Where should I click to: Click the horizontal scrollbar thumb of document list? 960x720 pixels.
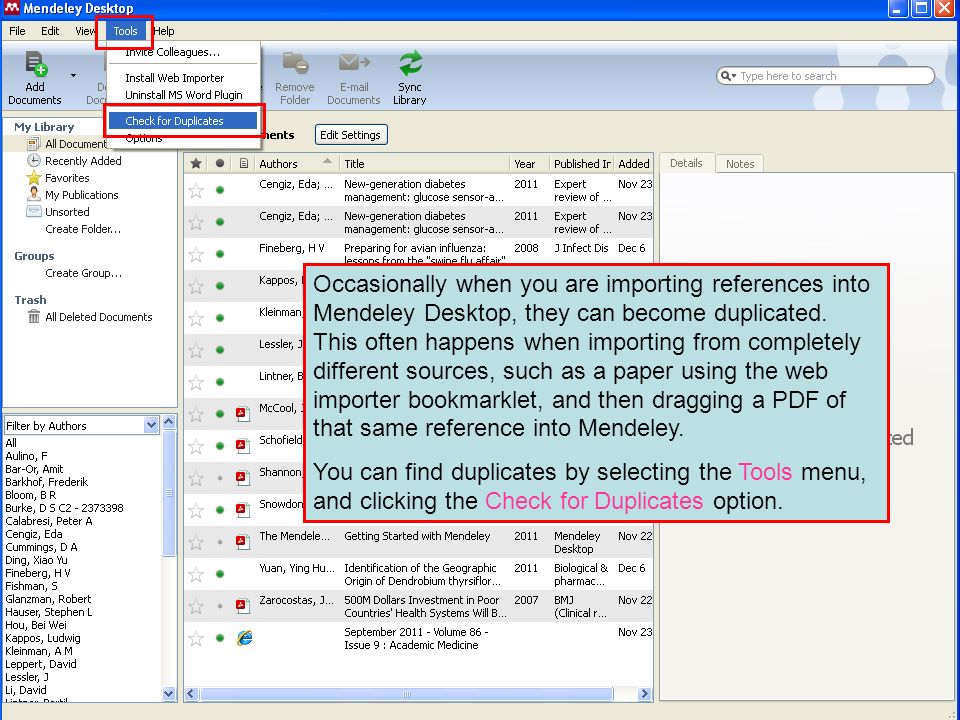tap(407, 694)
